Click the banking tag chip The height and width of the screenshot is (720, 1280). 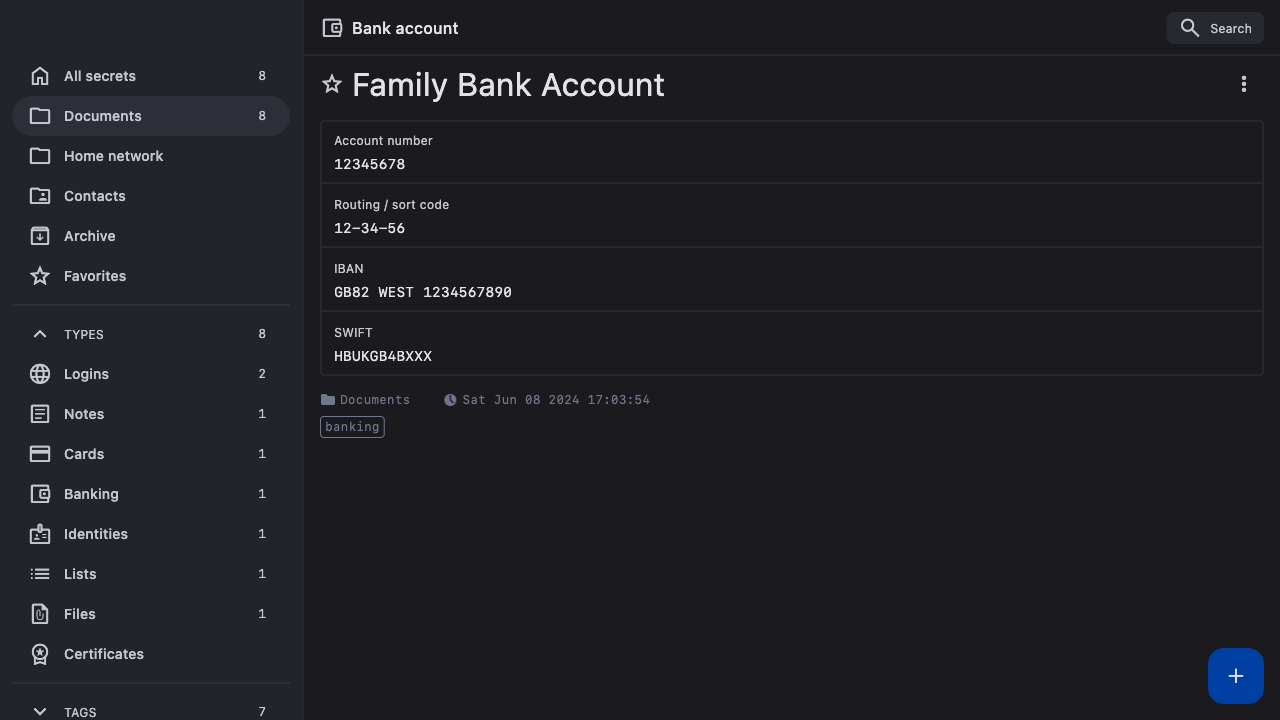(352, 427)
